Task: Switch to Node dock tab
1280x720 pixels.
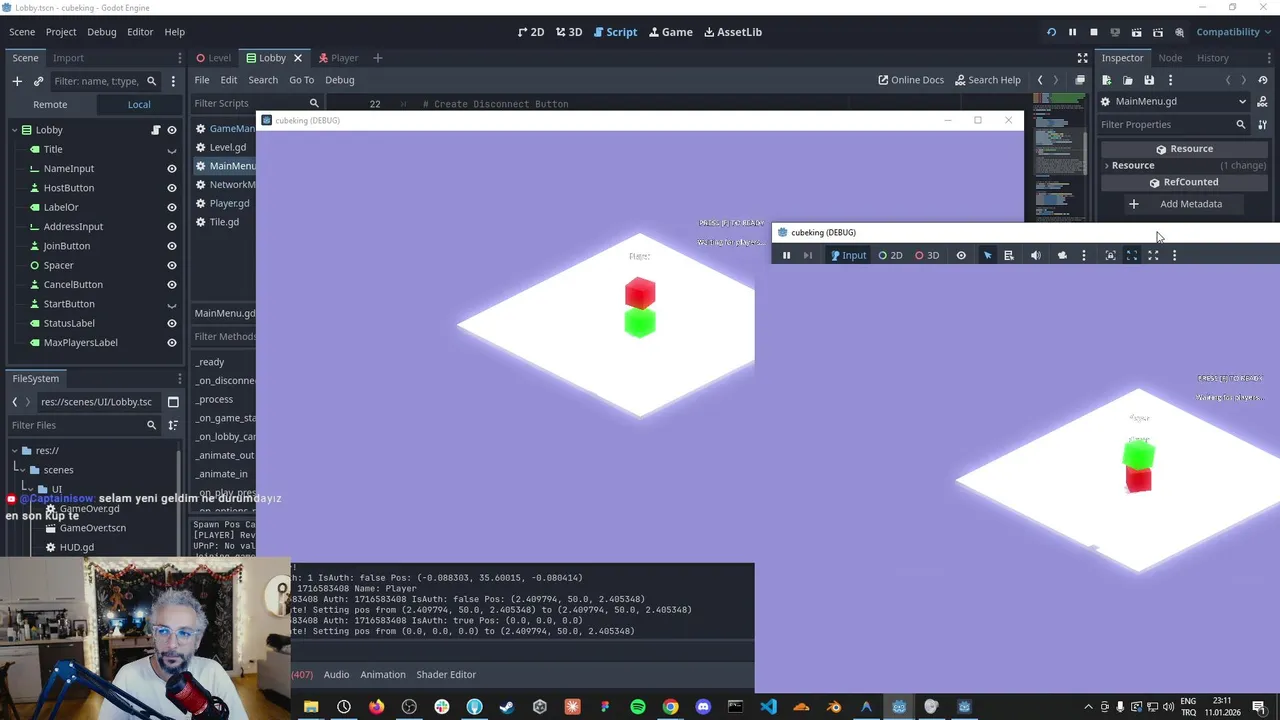Action: [x=1170, y=58]
